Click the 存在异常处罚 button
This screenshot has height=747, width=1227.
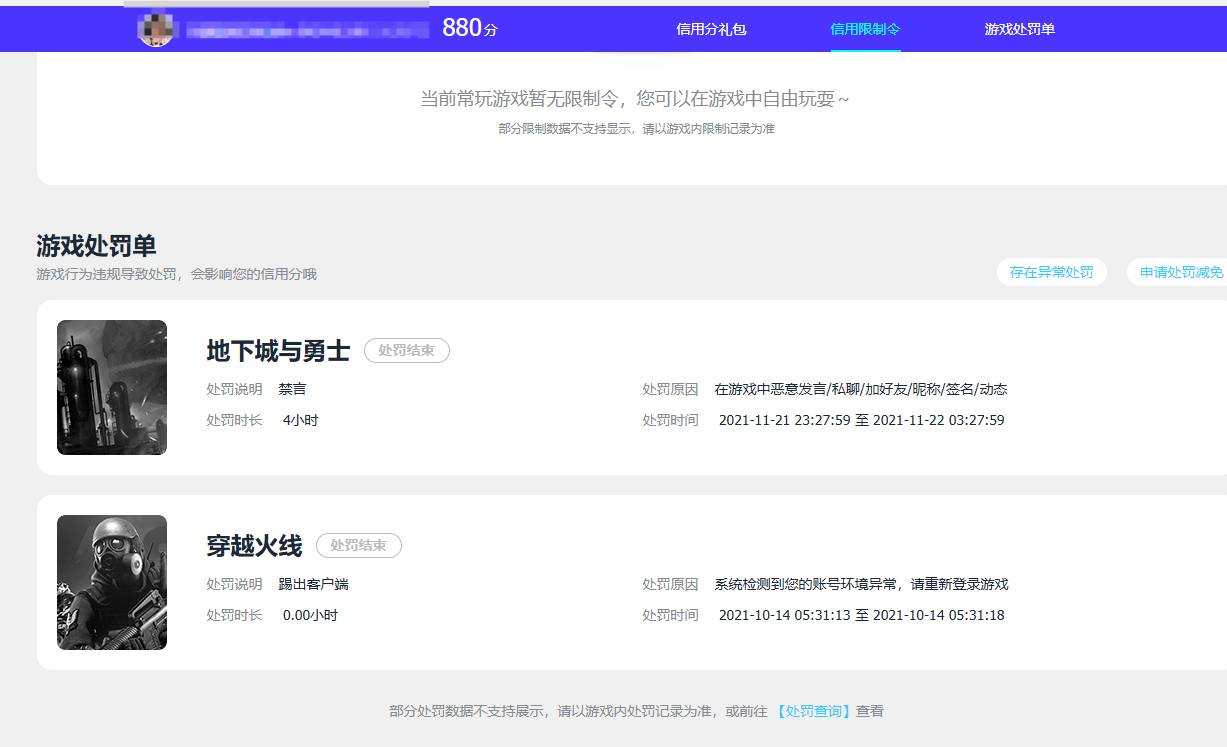tap(1051, 272)
